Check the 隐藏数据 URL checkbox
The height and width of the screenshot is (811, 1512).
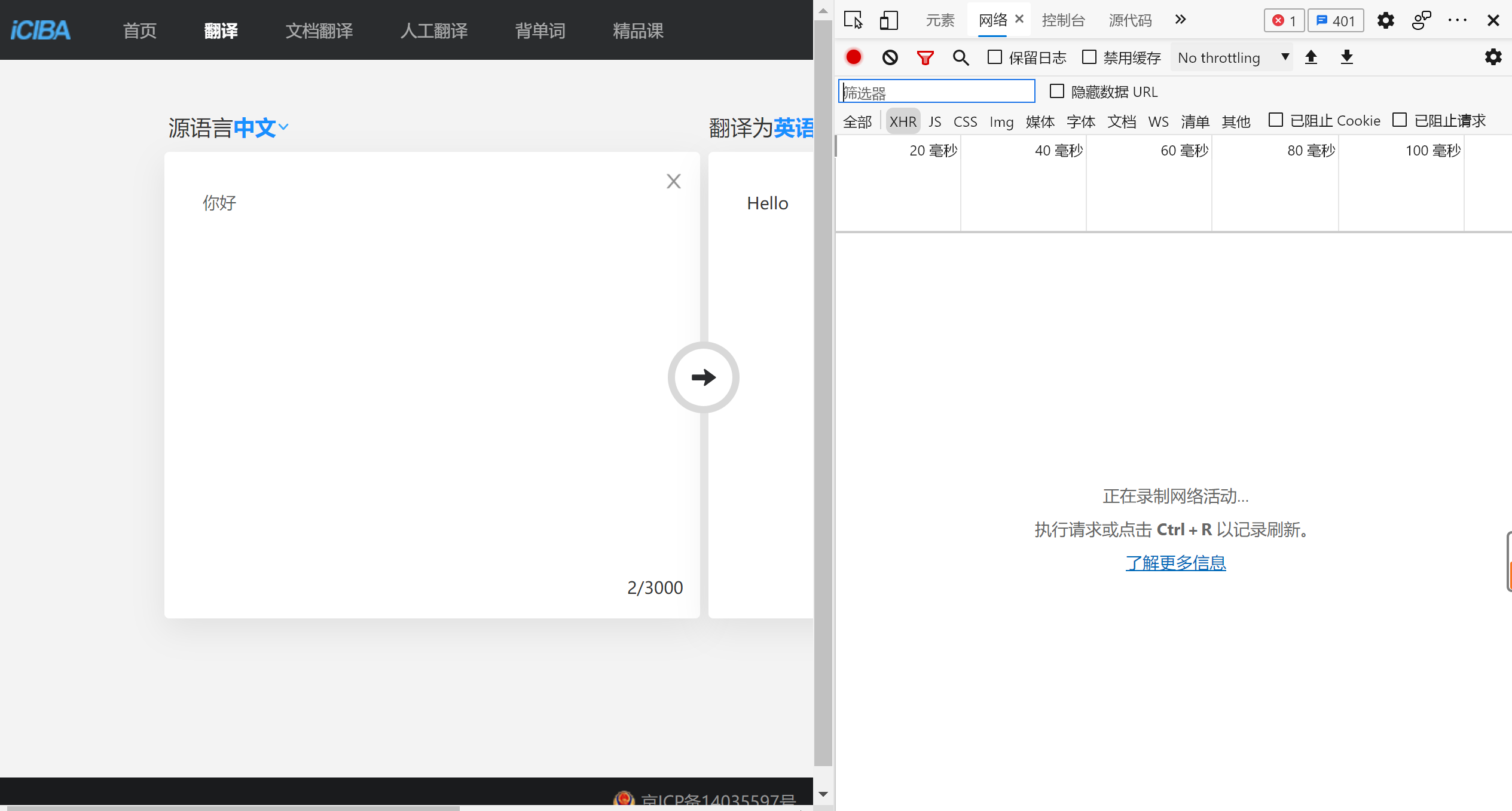[x=1056, y=91]
